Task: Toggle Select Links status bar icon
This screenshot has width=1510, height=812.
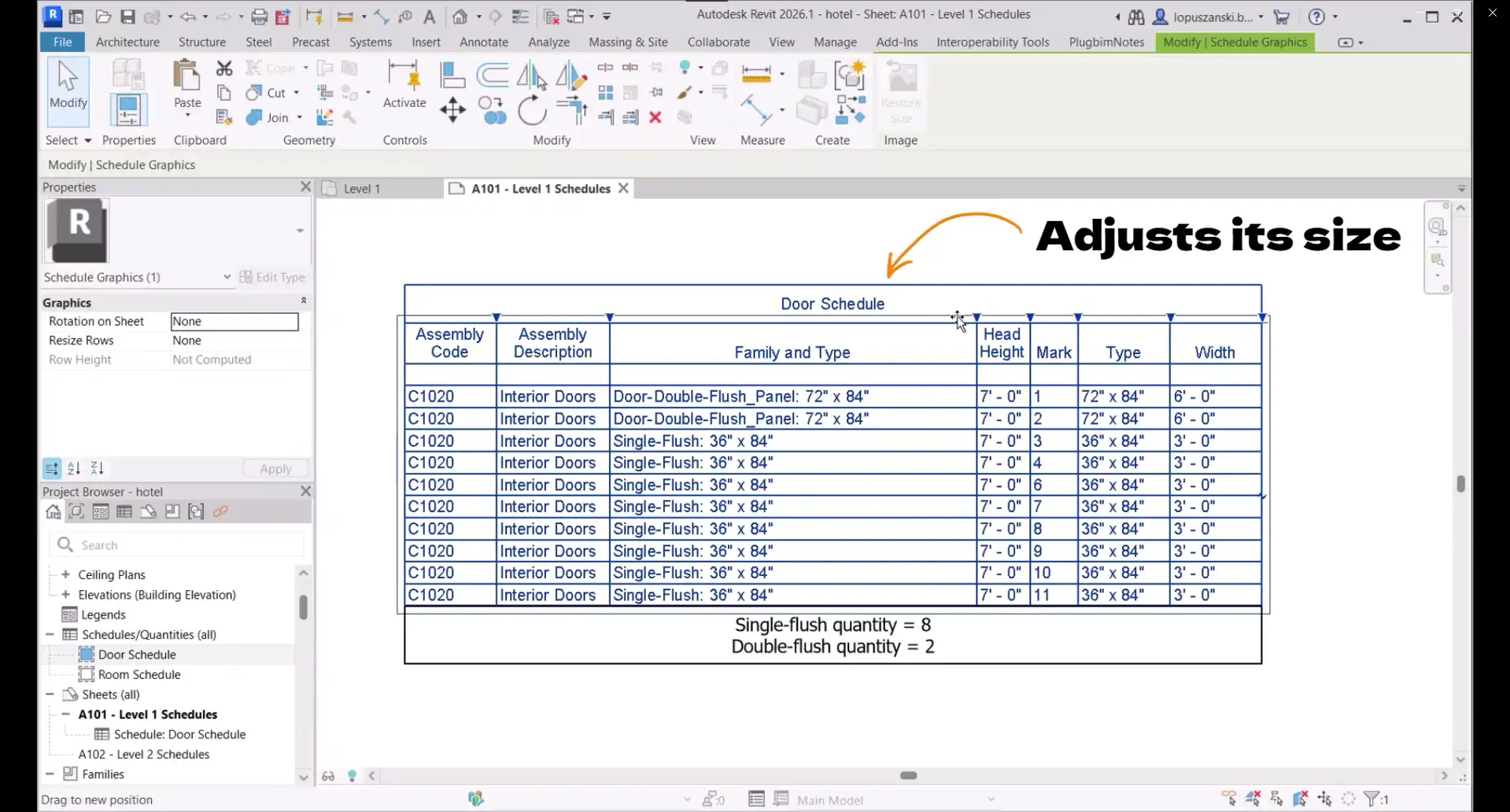Action: [1229, 799]
